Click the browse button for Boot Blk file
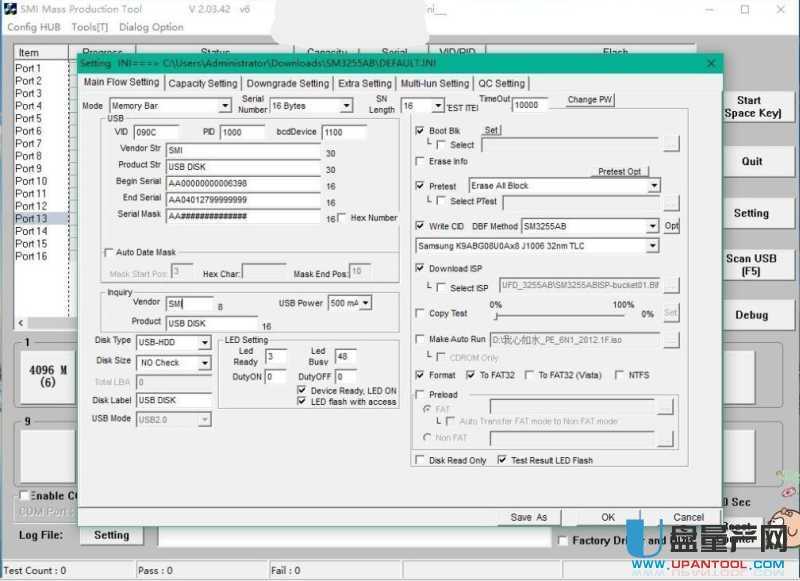800x581 pixels. tap(671, 145)
